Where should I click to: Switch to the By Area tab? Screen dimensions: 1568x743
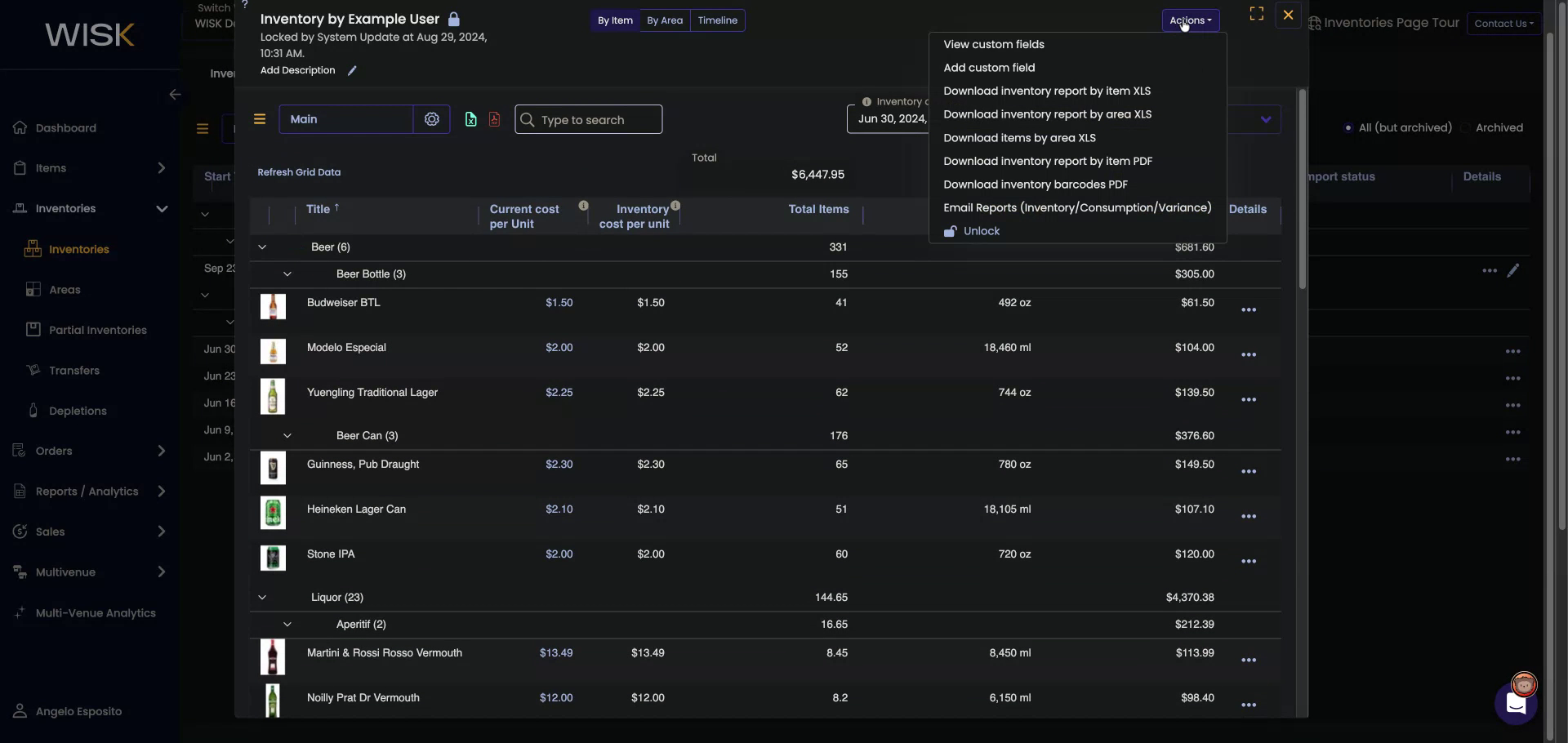click(x=666, y=20)
